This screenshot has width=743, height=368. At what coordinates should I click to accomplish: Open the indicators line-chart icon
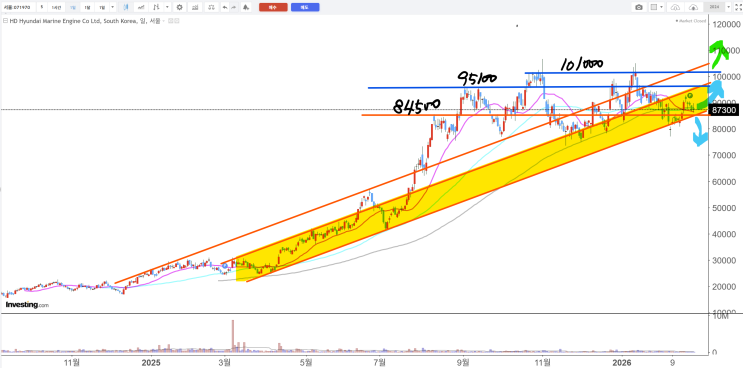[141, 7]
